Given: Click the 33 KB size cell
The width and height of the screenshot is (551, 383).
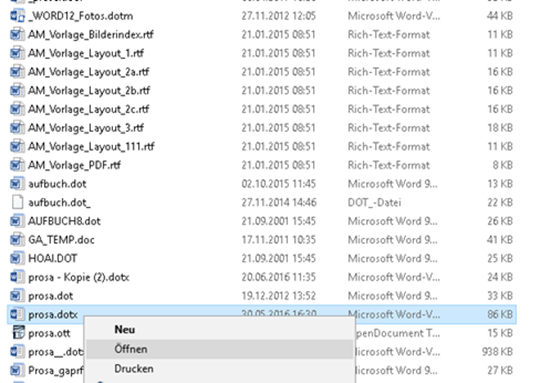Looking at the screenshot, I should pyautogui.click(x=500, y=295).
